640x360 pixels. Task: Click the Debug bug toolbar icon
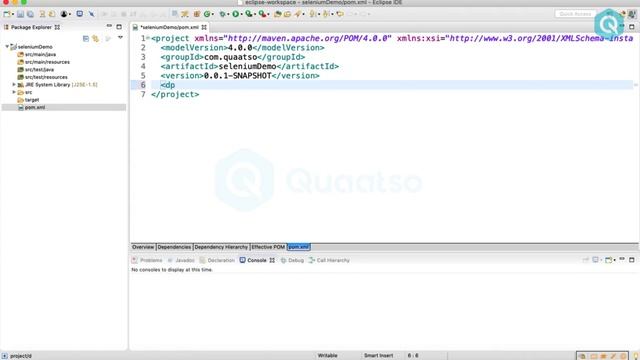tap(222, 14)
